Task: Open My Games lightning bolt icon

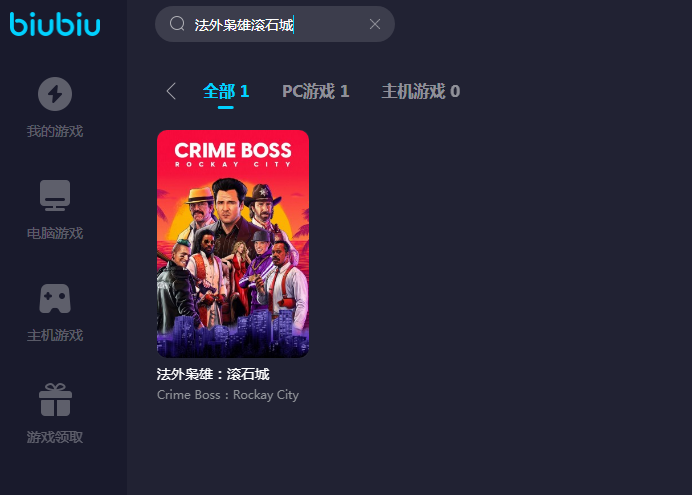Action: coord(55,94)
